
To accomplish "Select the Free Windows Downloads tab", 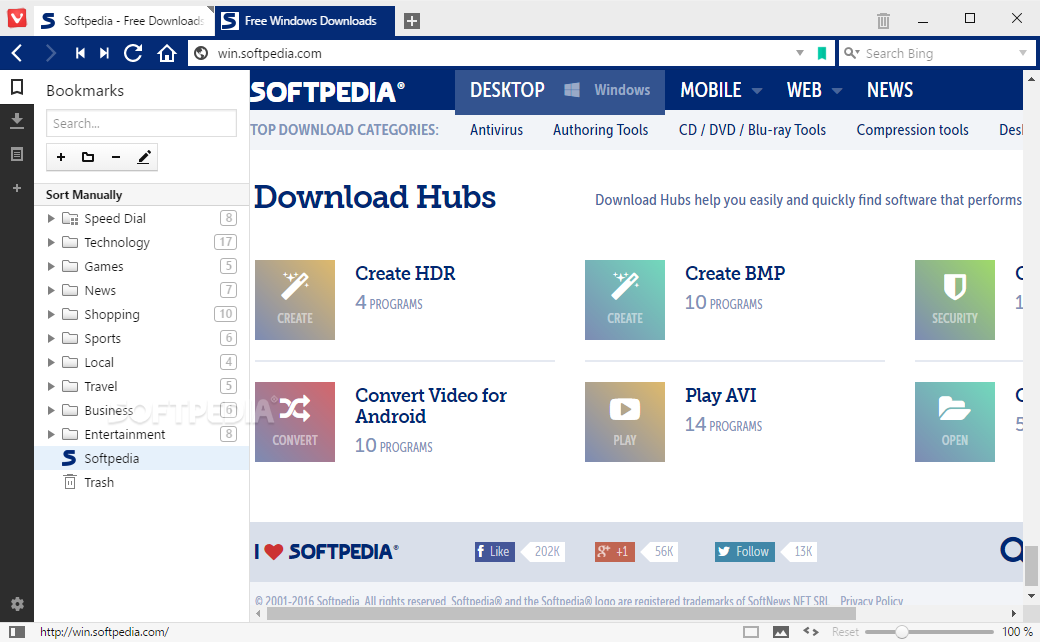I will click(x=305, y=21).
